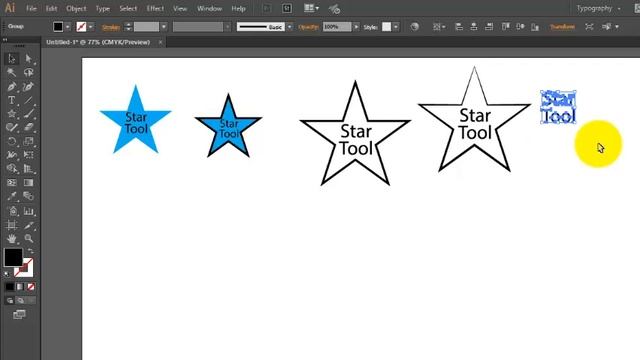Image resolution: width=640 pixels, height=360 pixels.
Task: Click the Recolor Artwork icon
Action: pos(414,27)
